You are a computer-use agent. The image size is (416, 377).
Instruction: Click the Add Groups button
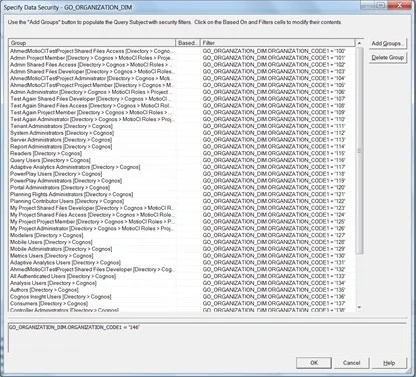point(388,43)
